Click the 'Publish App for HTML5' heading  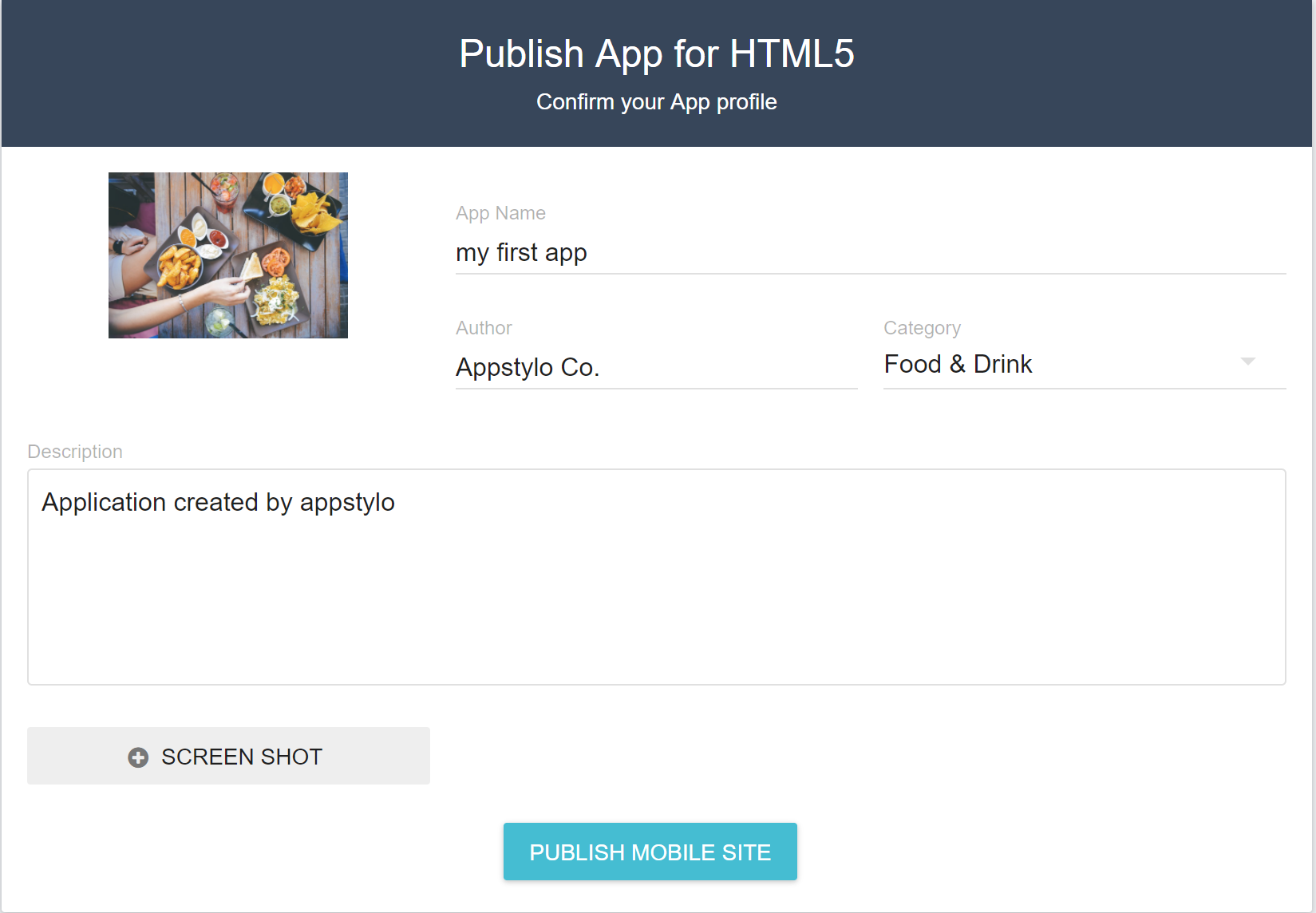point(657,54)
